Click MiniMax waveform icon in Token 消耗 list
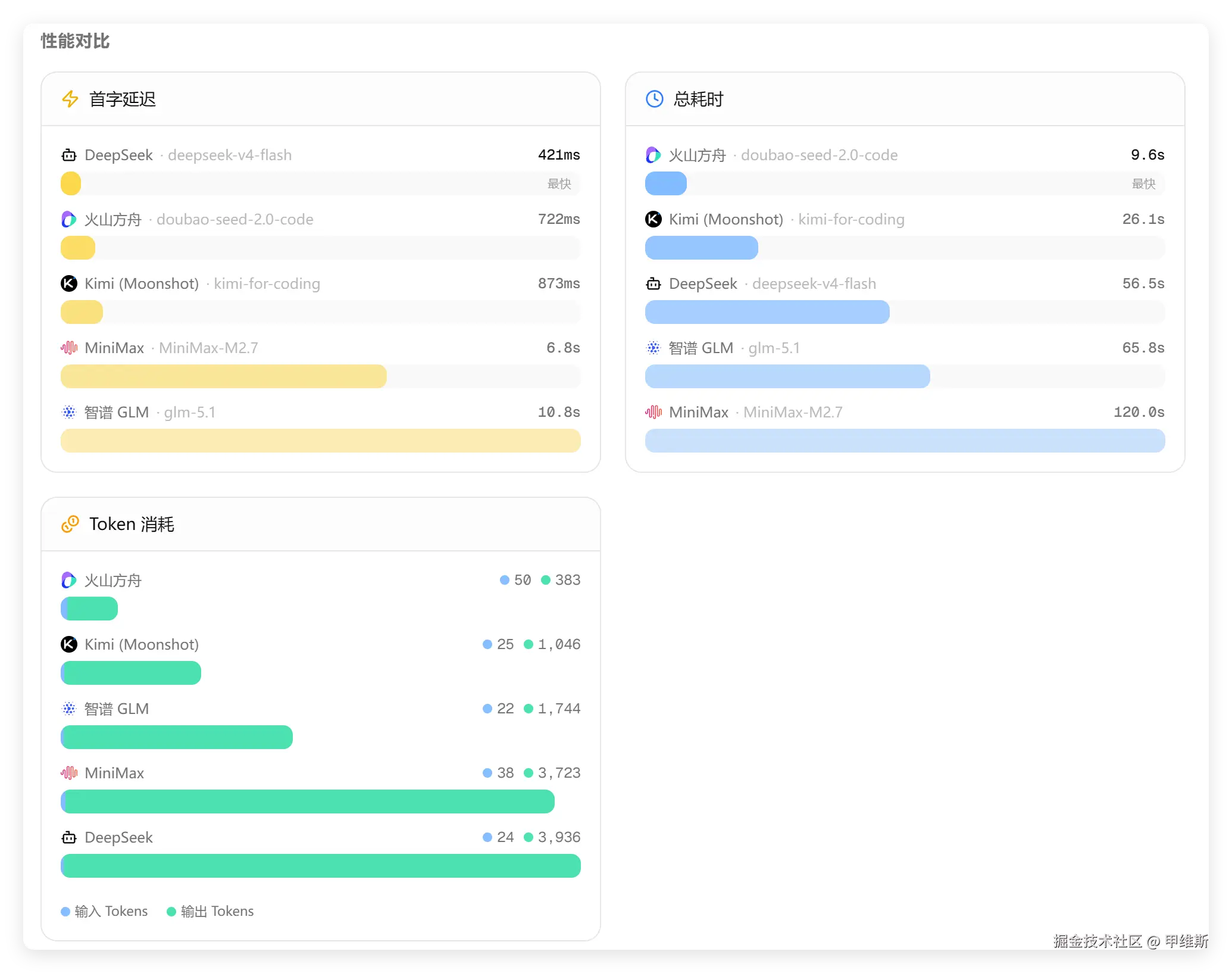Screen dimensions: 1232x973 tap(69, 773)
